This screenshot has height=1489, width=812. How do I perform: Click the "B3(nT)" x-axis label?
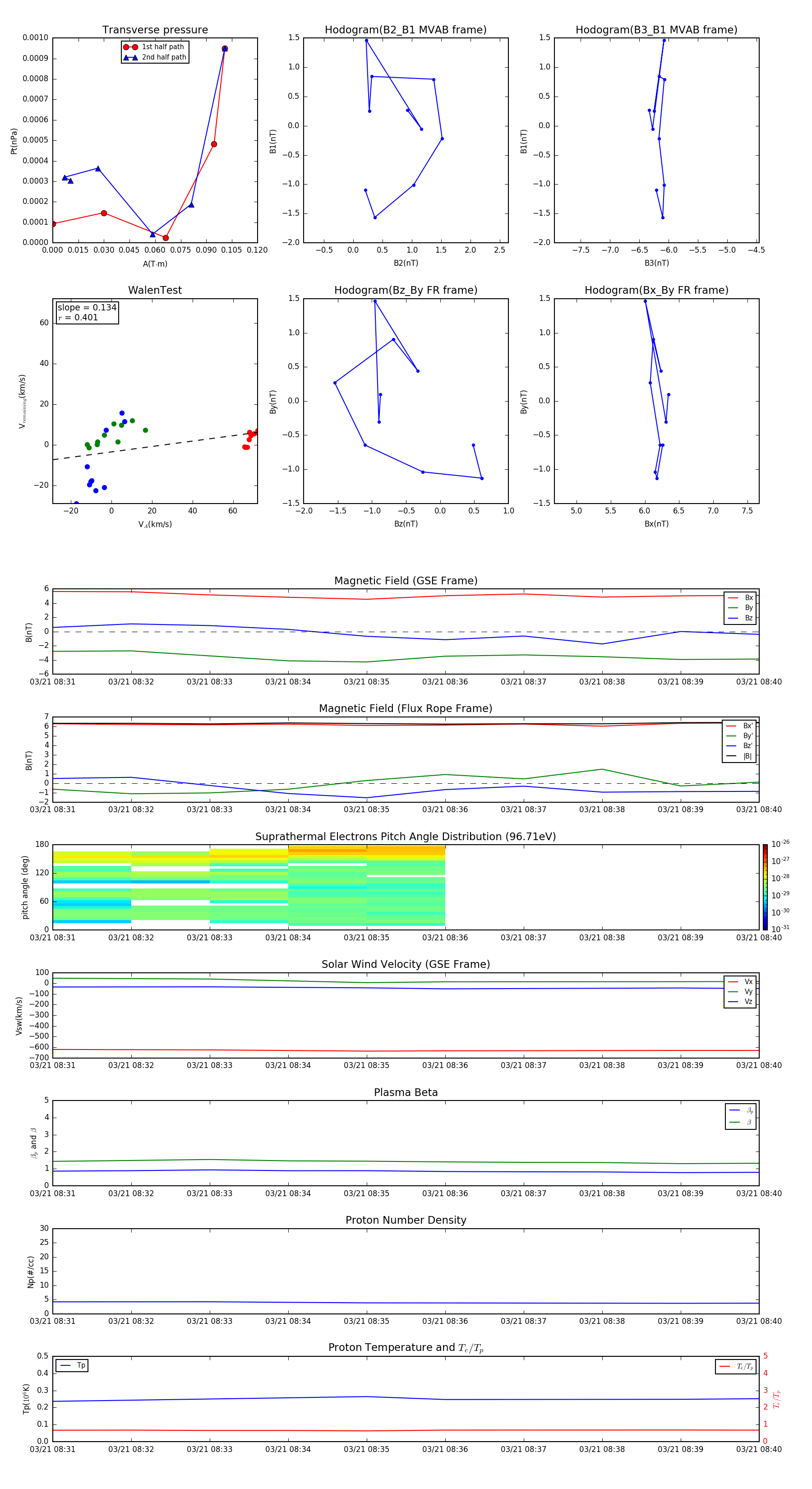pyautogui.click(x=656, y=263)
